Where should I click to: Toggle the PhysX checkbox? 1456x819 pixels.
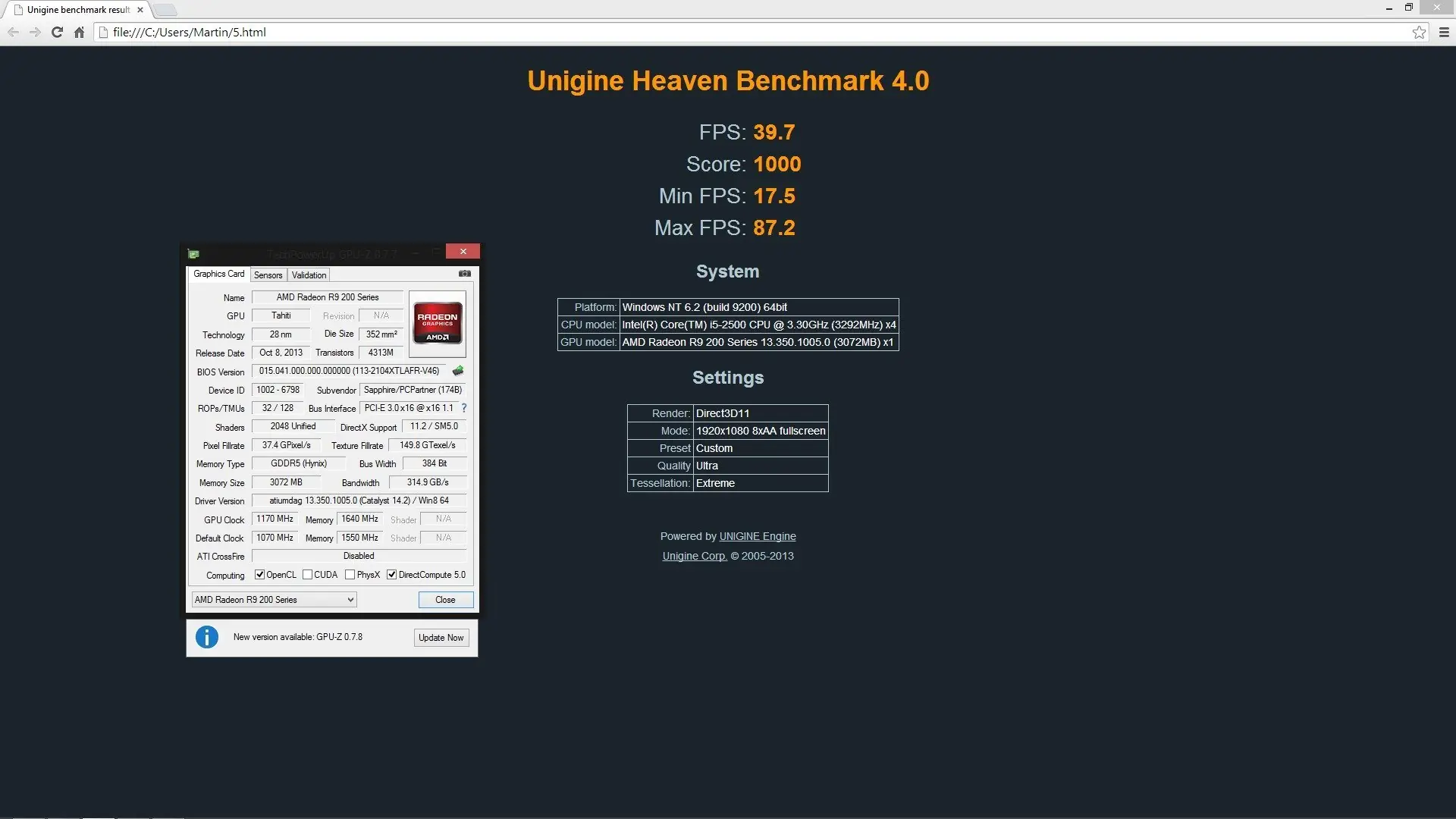[x=350, y=575]
